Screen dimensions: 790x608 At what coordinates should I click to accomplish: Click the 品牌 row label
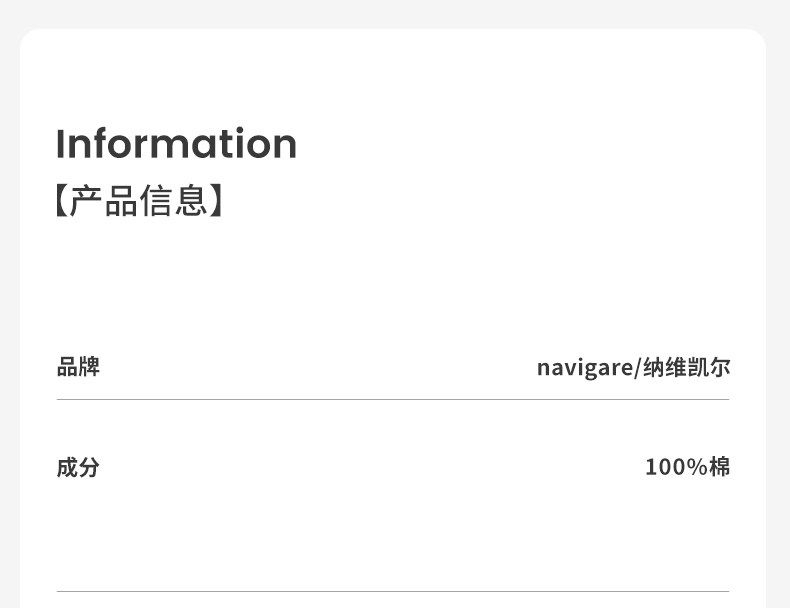point(78,367)
